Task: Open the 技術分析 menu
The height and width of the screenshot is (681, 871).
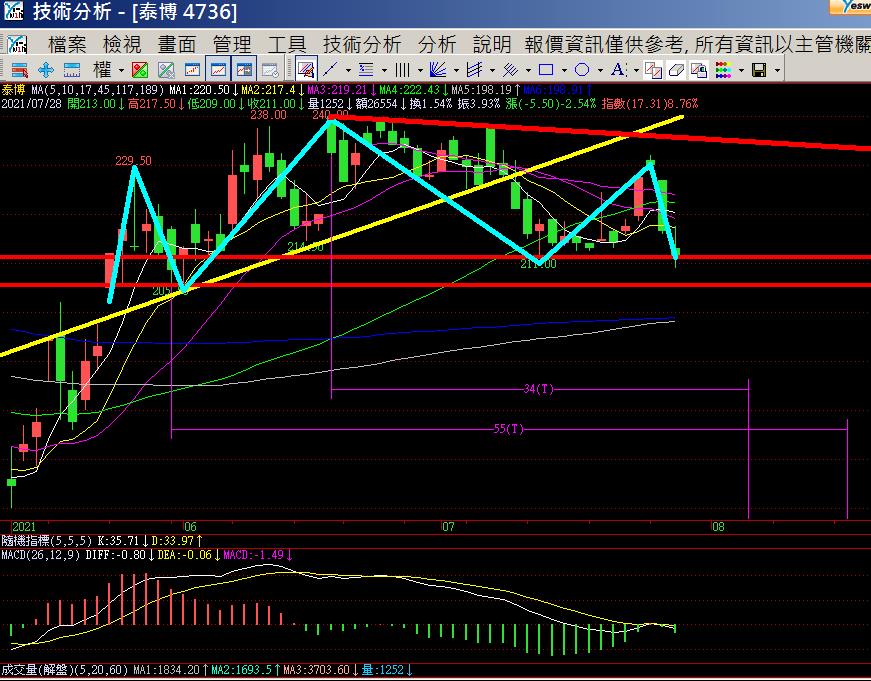Action: (361, 44)
